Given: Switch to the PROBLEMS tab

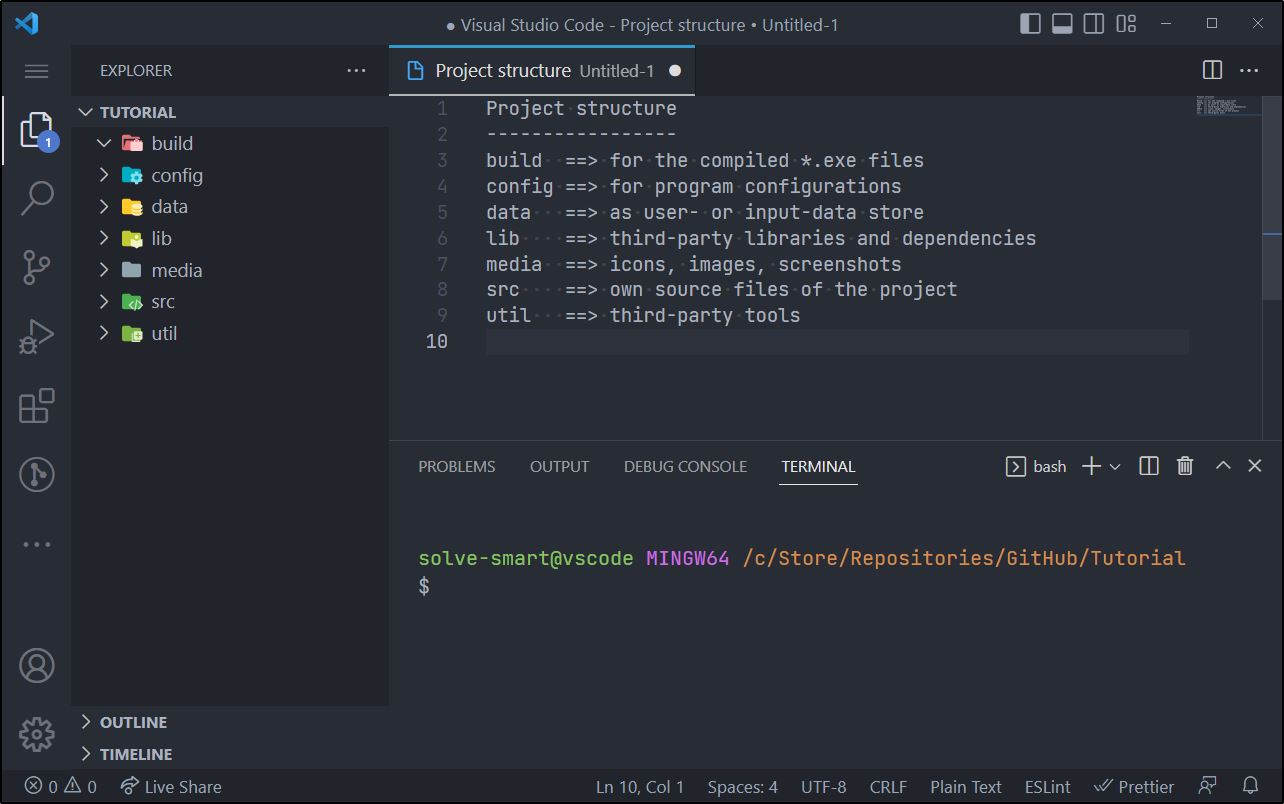Looking at the screenshot, I should coord(456,466).
